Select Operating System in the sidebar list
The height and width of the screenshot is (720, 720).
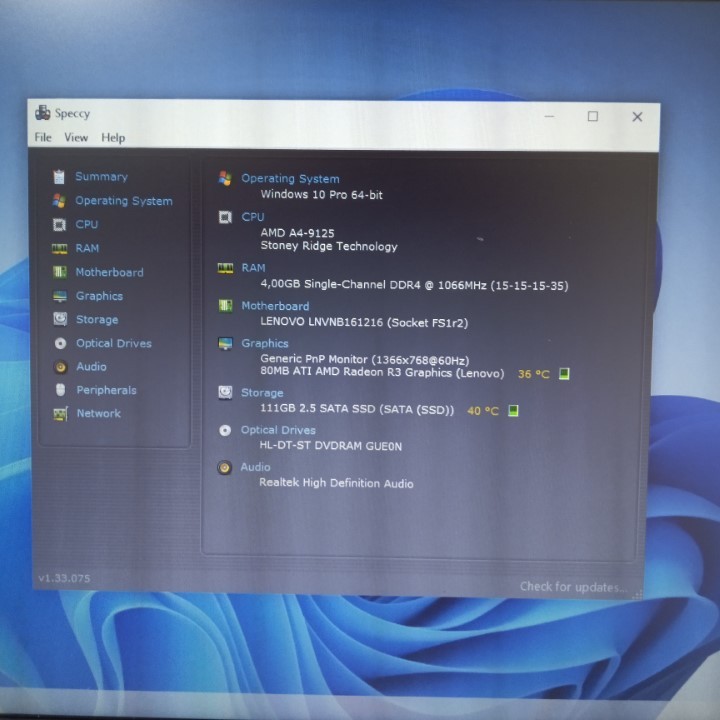pyautogui.click(x=124, y=201)
